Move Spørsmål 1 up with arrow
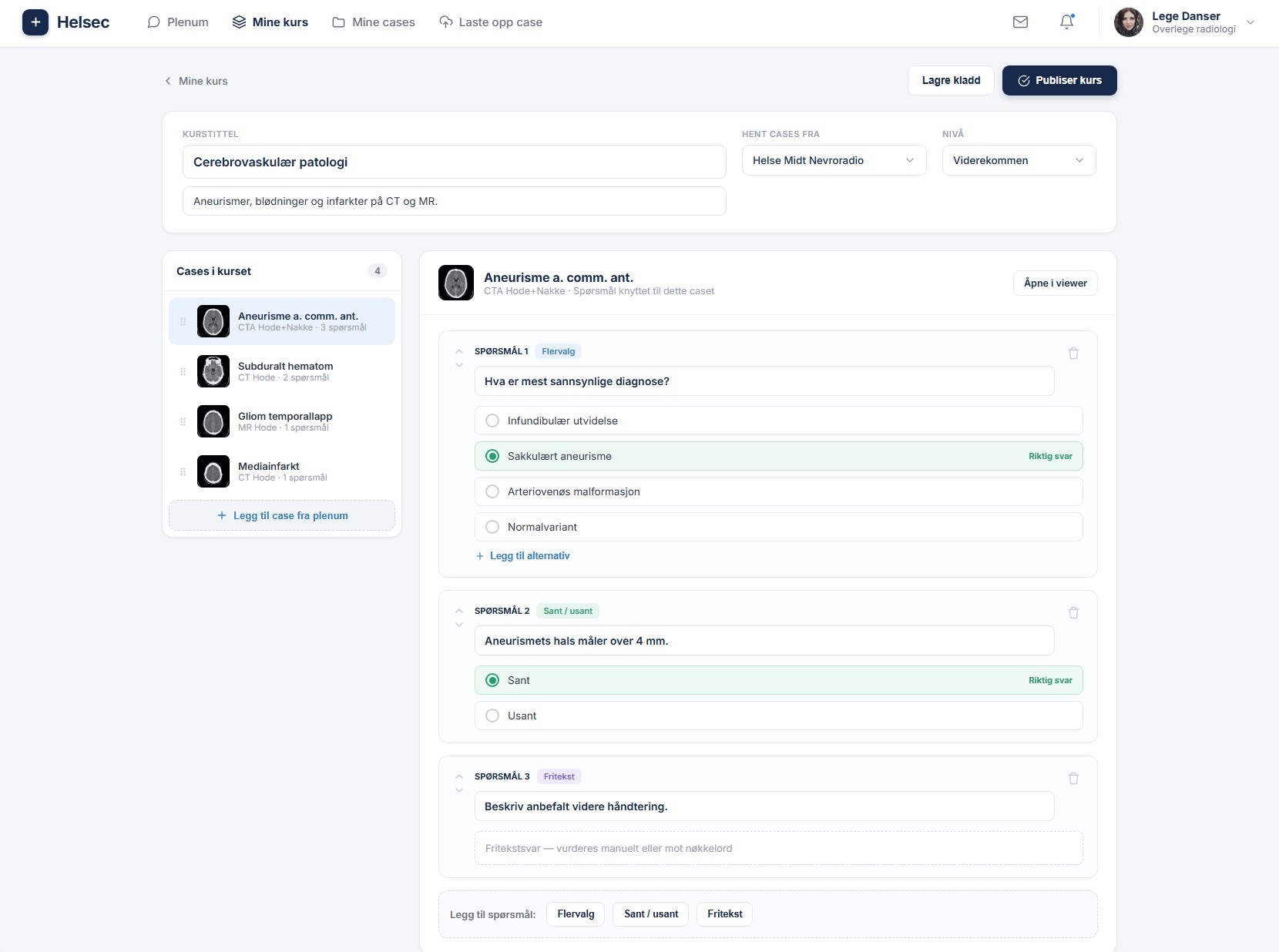The height and width of the screenshot is (952, 1279). click(x=459, y=351)
